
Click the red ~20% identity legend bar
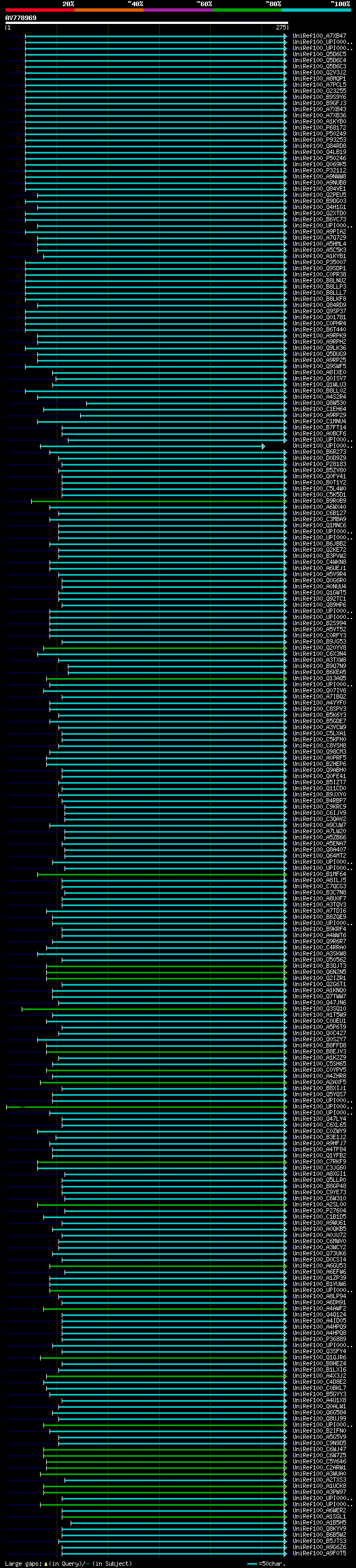(39, 10)
